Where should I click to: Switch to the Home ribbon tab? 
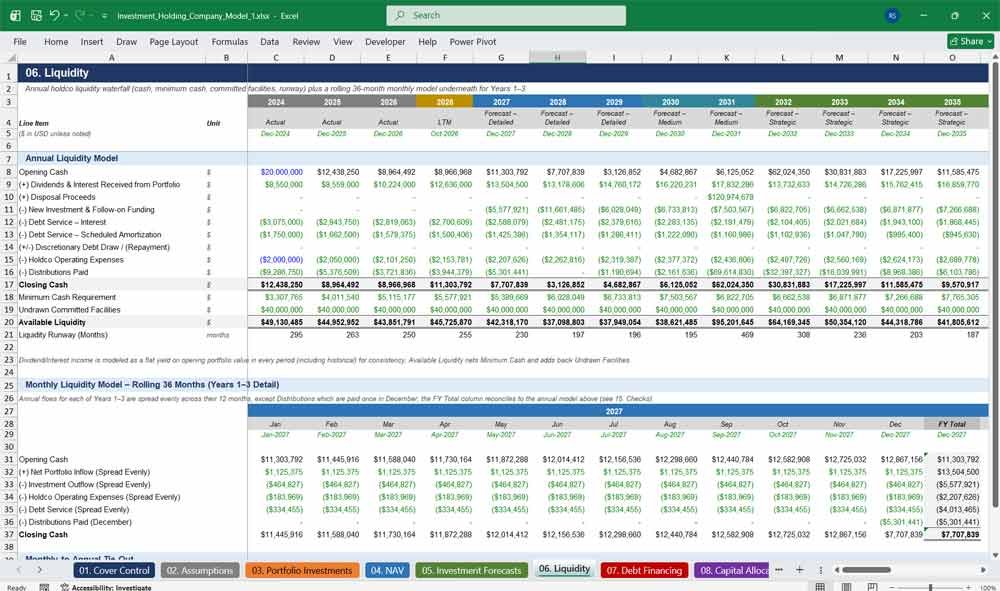coord(55,41)
